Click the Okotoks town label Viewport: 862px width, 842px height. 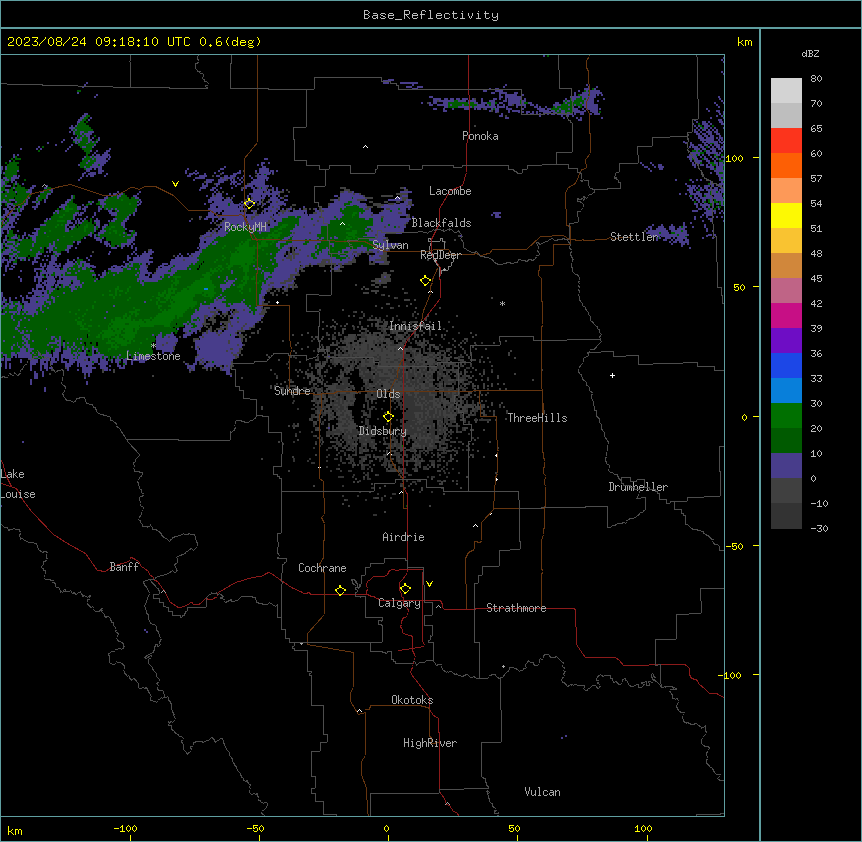412,700
